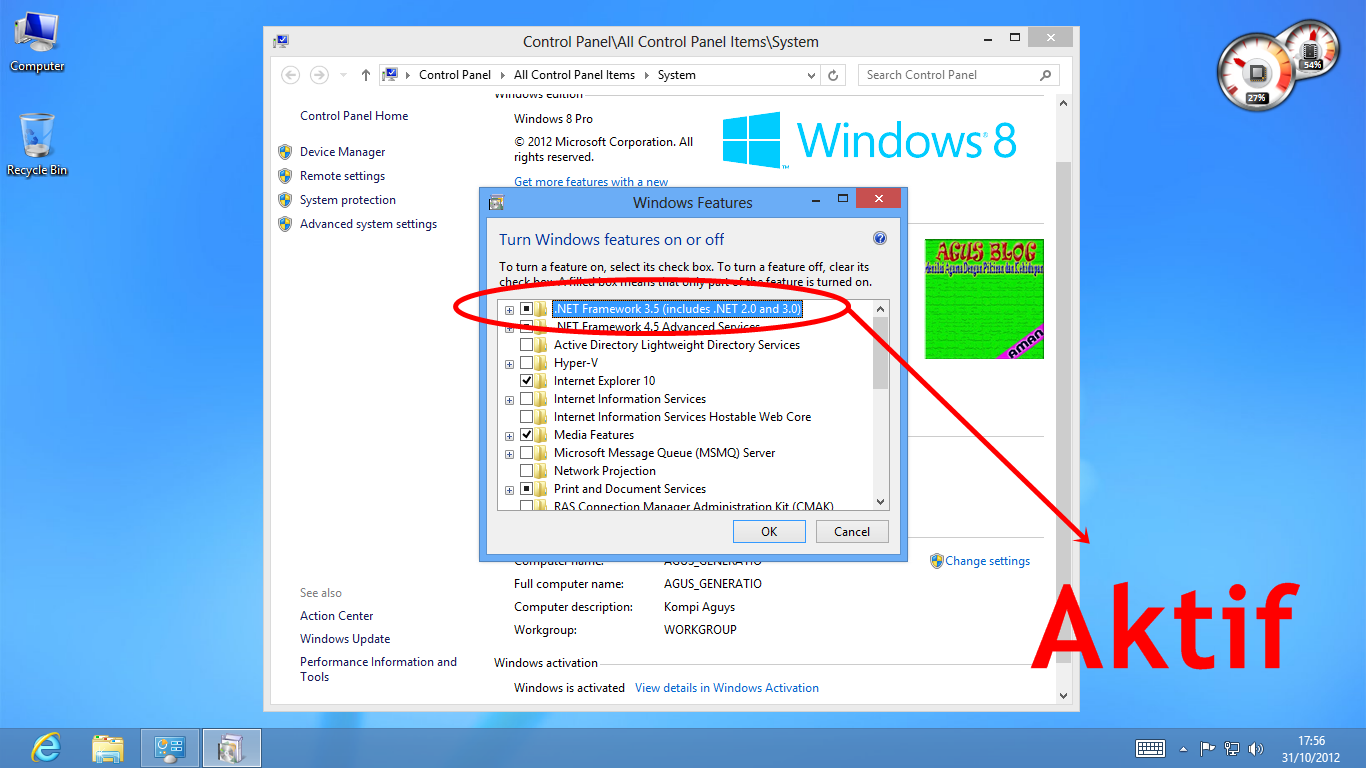
Task: Open the Computer desktop icon
Action: click(x=37, y=42)
